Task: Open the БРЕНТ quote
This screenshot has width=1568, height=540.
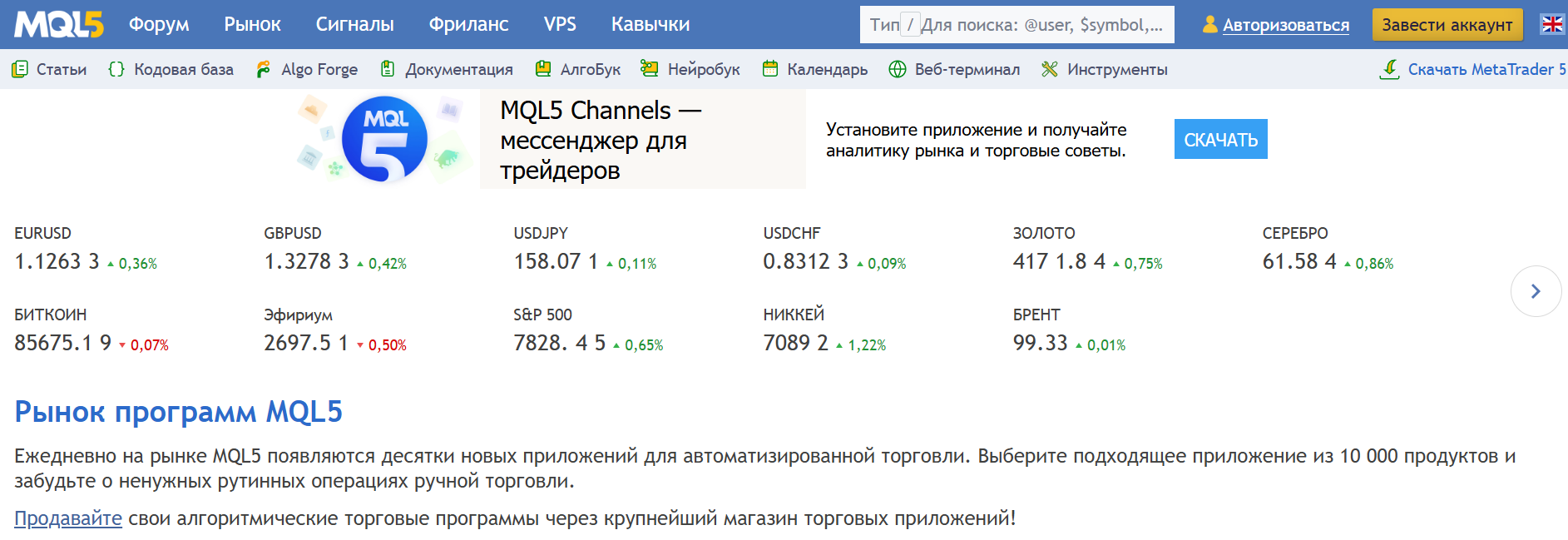Action: tap(1069, 331)
